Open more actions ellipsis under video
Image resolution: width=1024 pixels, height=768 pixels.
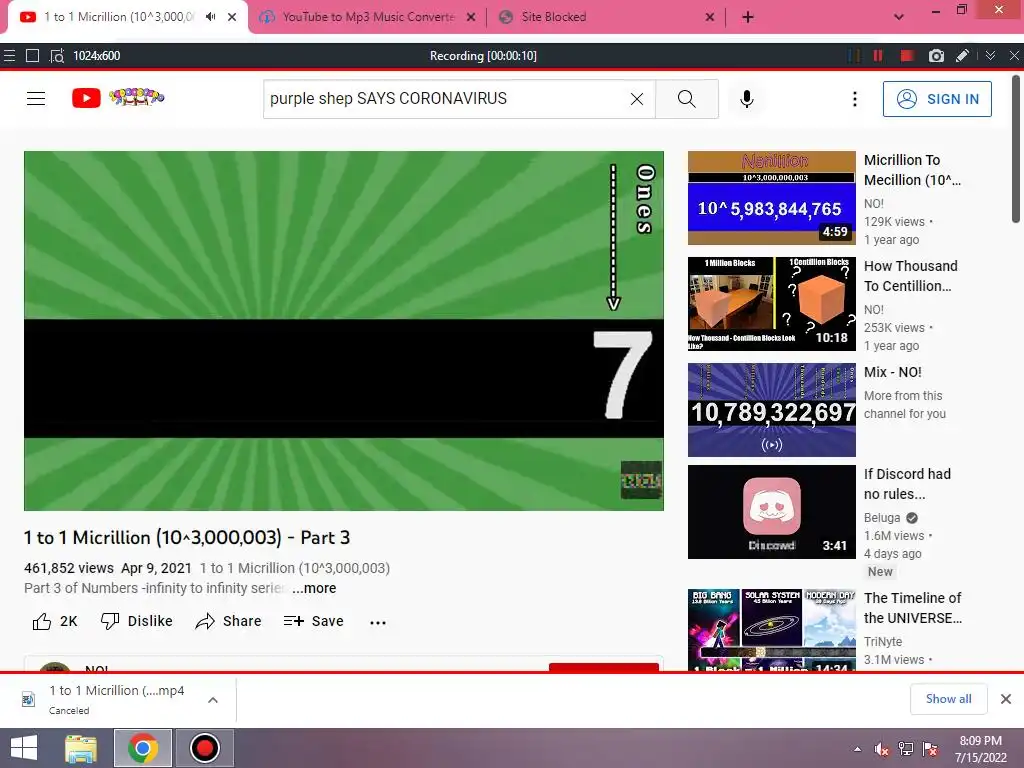(x=377, y=622)
